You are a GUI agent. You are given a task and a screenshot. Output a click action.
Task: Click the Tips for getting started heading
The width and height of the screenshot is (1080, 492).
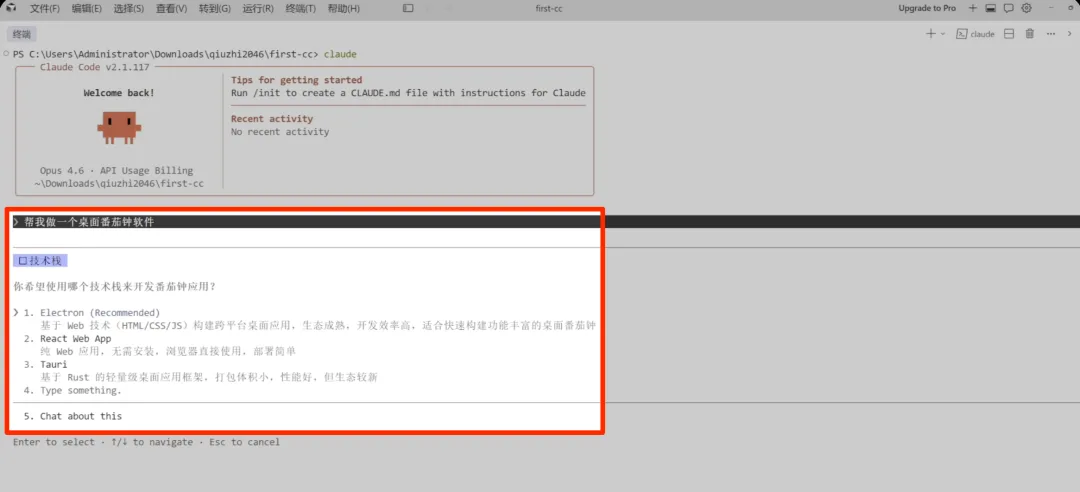point(297,80)
